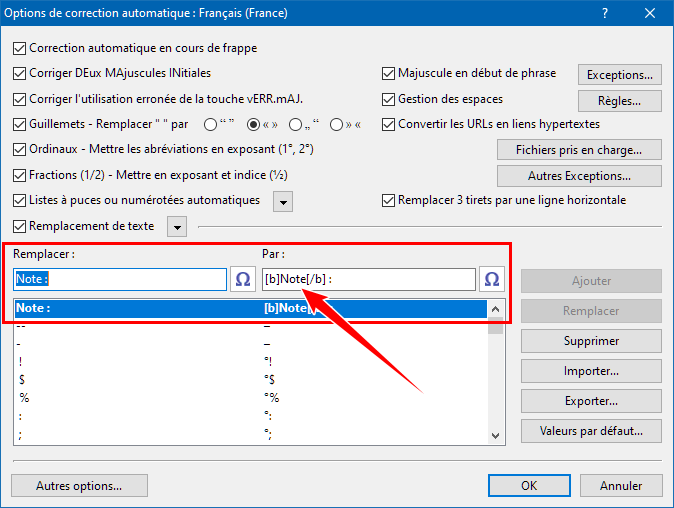Image resolution: width=674 pixels, height=508 pixels.
Task: Expand the Listes à puces dropdown arrow
Action: (x=283, y=201)
